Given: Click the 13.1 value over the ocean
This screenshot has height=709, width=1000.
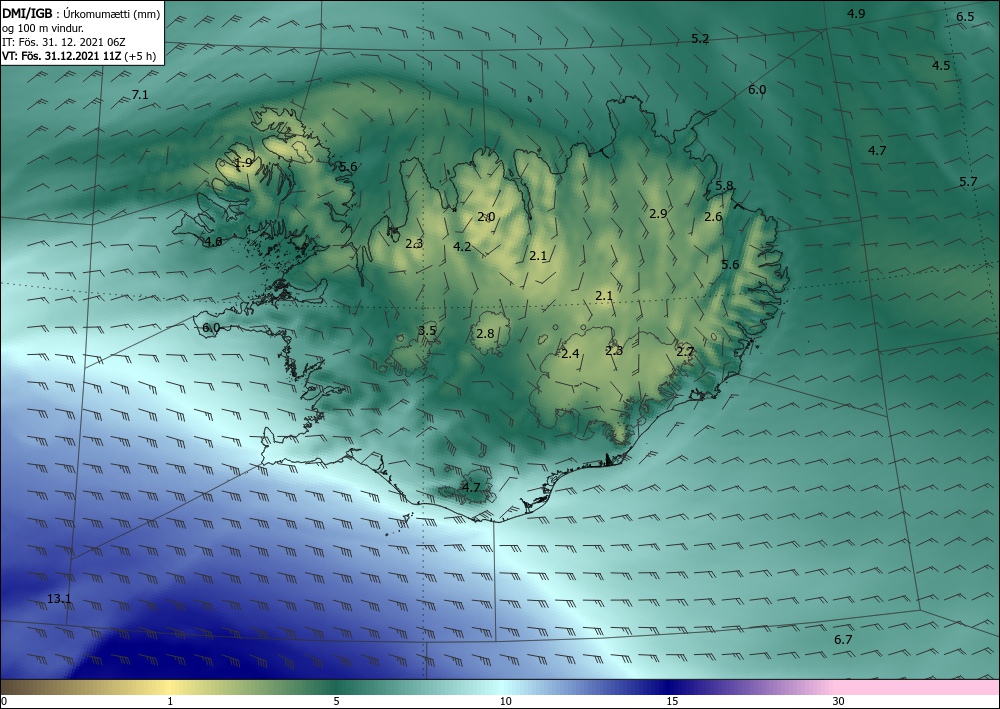Looking at the screenshot, I should tap(59, 599).
